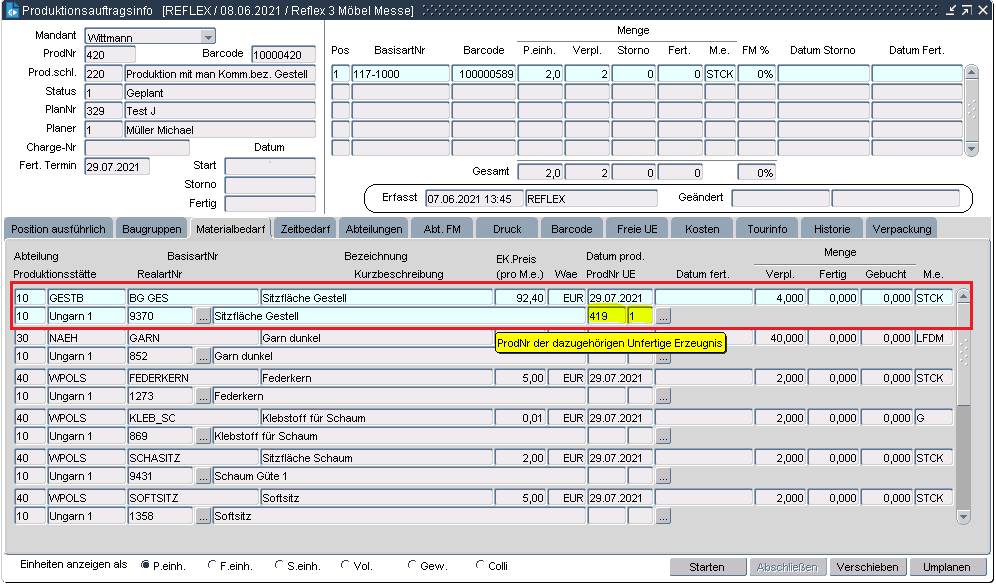Open ProdNr UE lookup after value 419
The width and height of the screenshot is (996, 584).
tap(663, 316)
